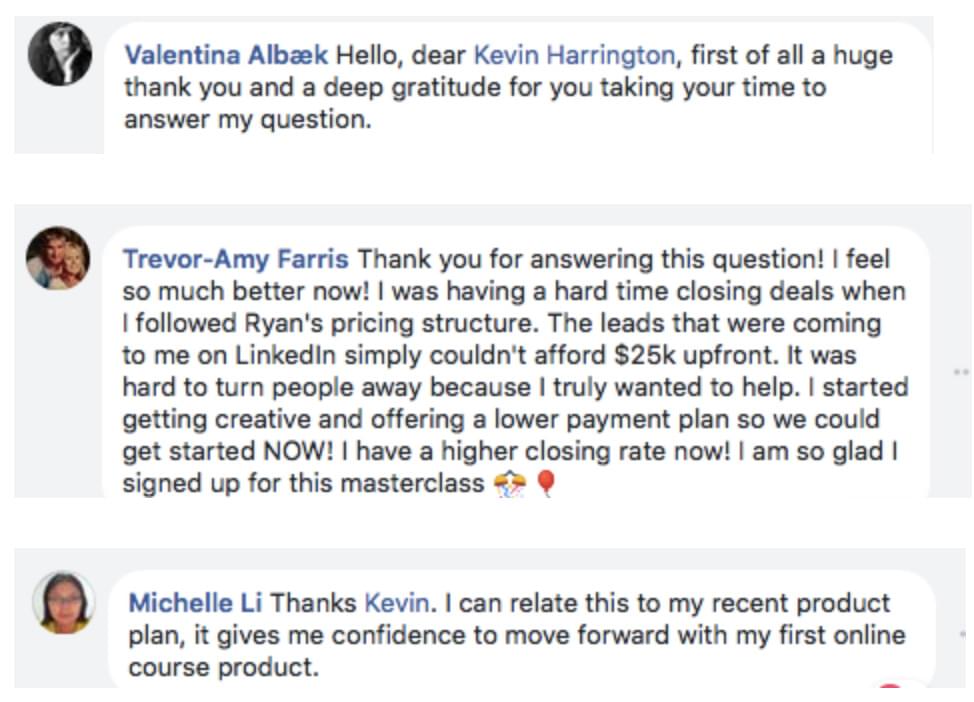Open Michelle Li's profile picture
Viewport: 974px width, 702px height.
pos(63,602)
